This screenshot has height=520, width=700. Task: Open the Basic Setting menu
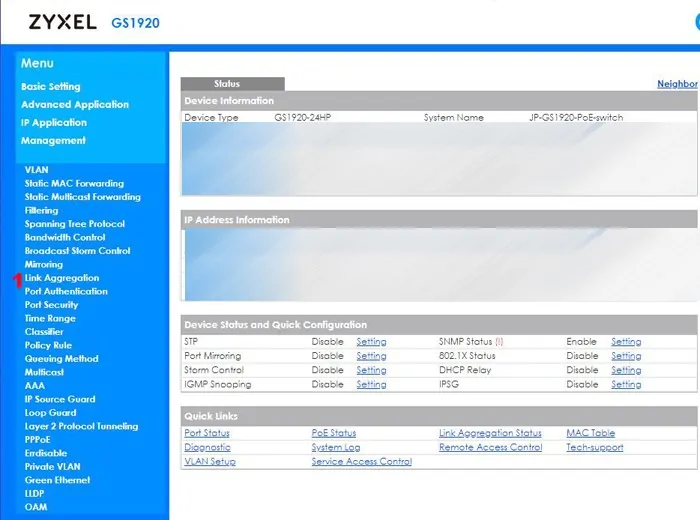[x=50, y=87]
